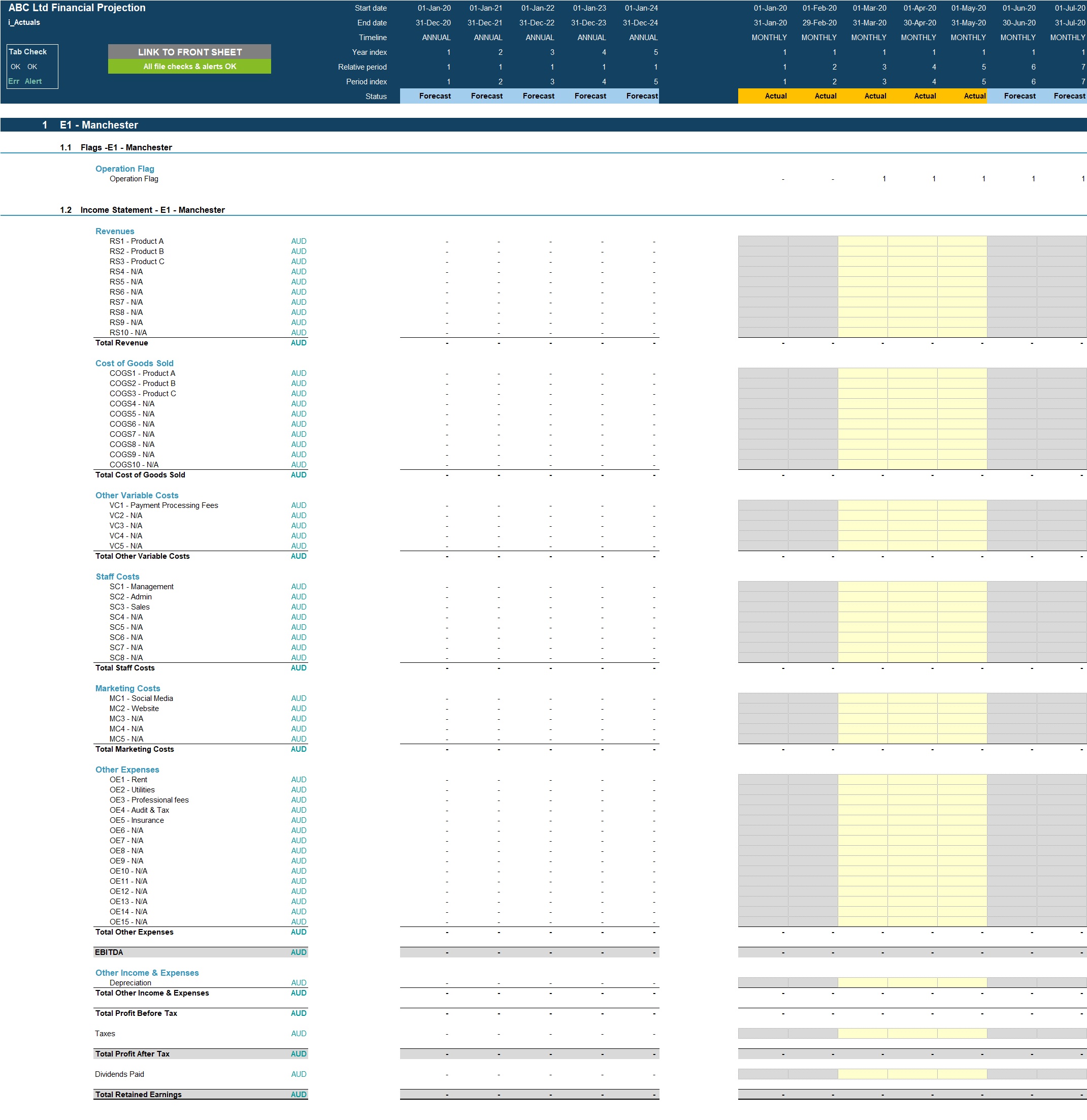Select the 'Total Revenue' row label
Image resolution: width=1087 pixels, height=1120 pixels.
click(x=122, y=343)
